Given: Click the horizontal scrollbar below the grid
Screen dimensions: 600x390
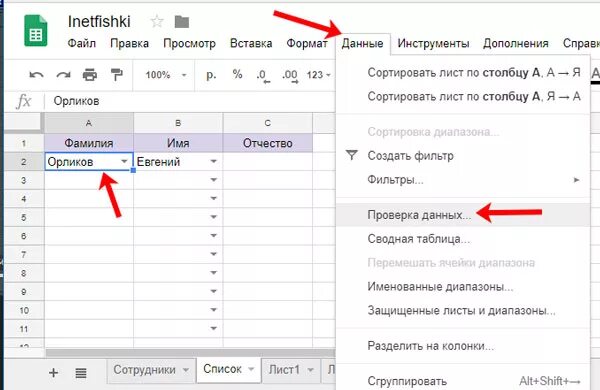Looking at the screenshot, I should (x=190, y=352).
